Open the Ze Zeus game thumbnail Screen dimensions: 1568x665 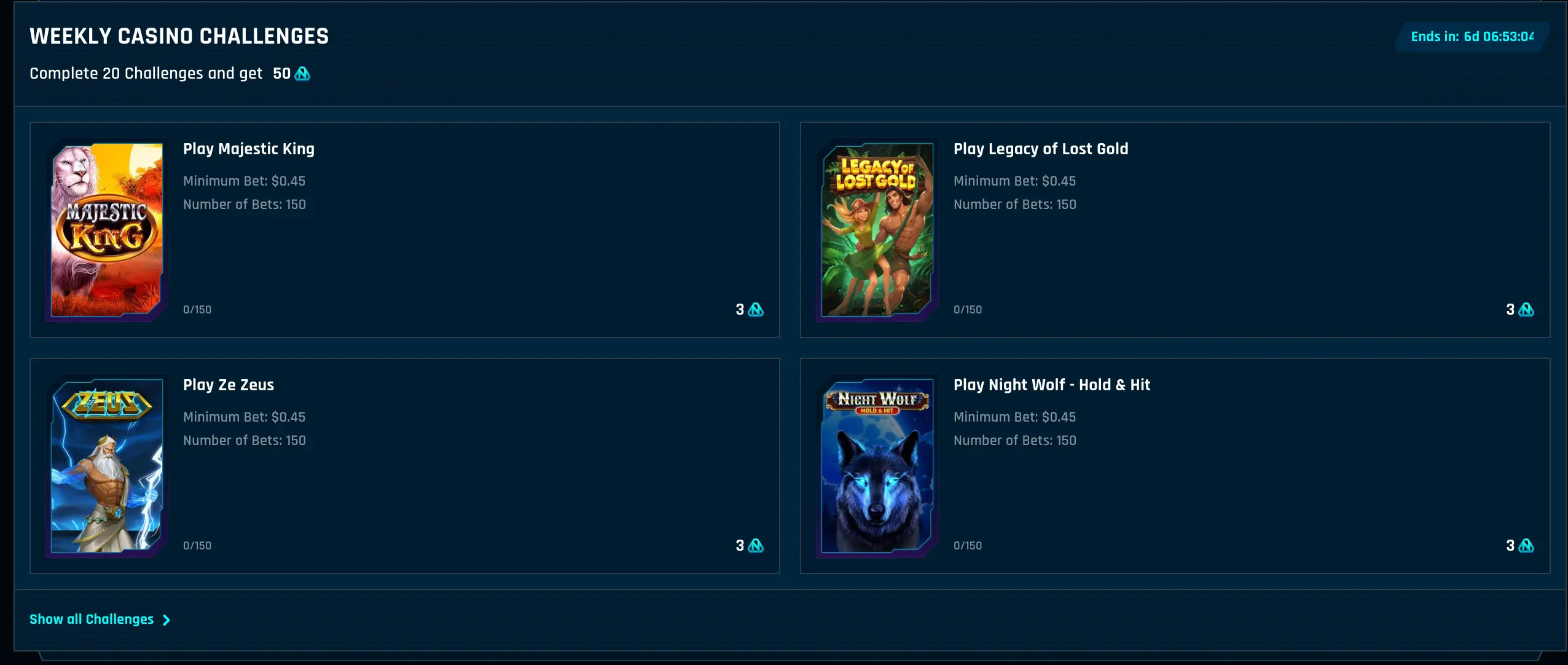pos(106,466)
